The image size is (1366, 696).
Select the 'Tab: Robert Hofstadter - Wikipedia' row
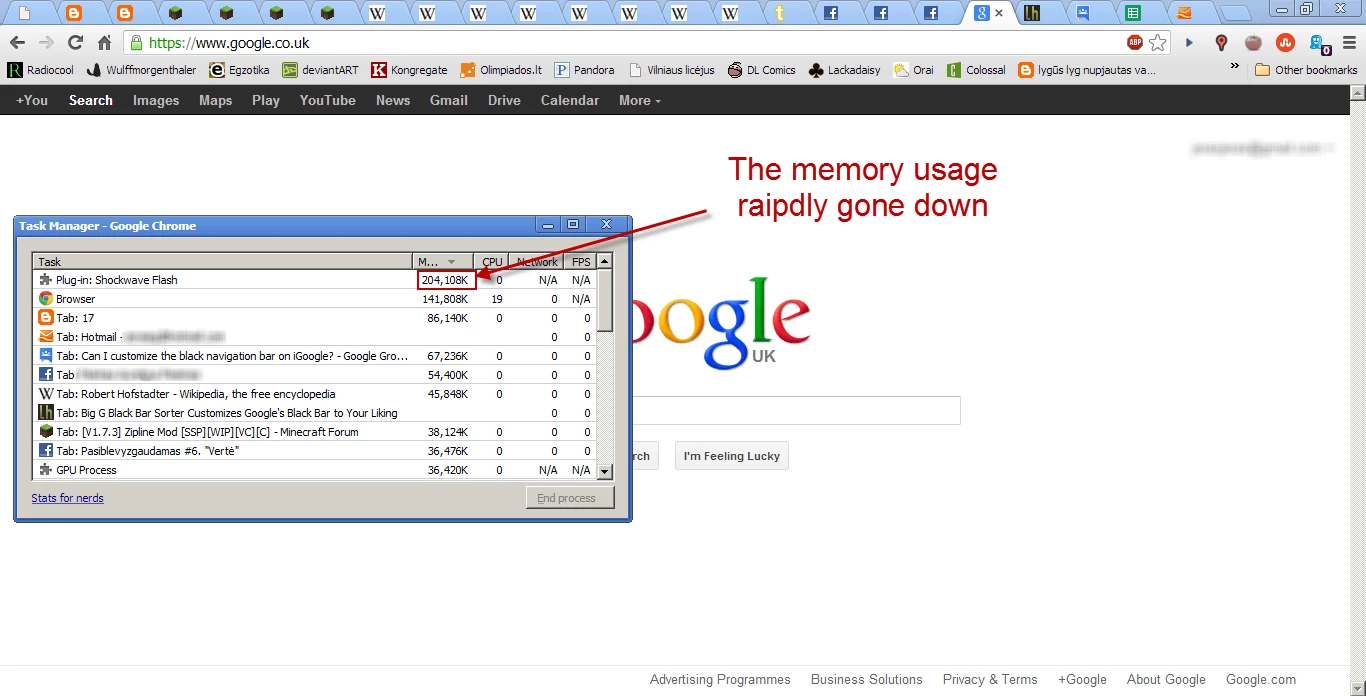point(315,394)
